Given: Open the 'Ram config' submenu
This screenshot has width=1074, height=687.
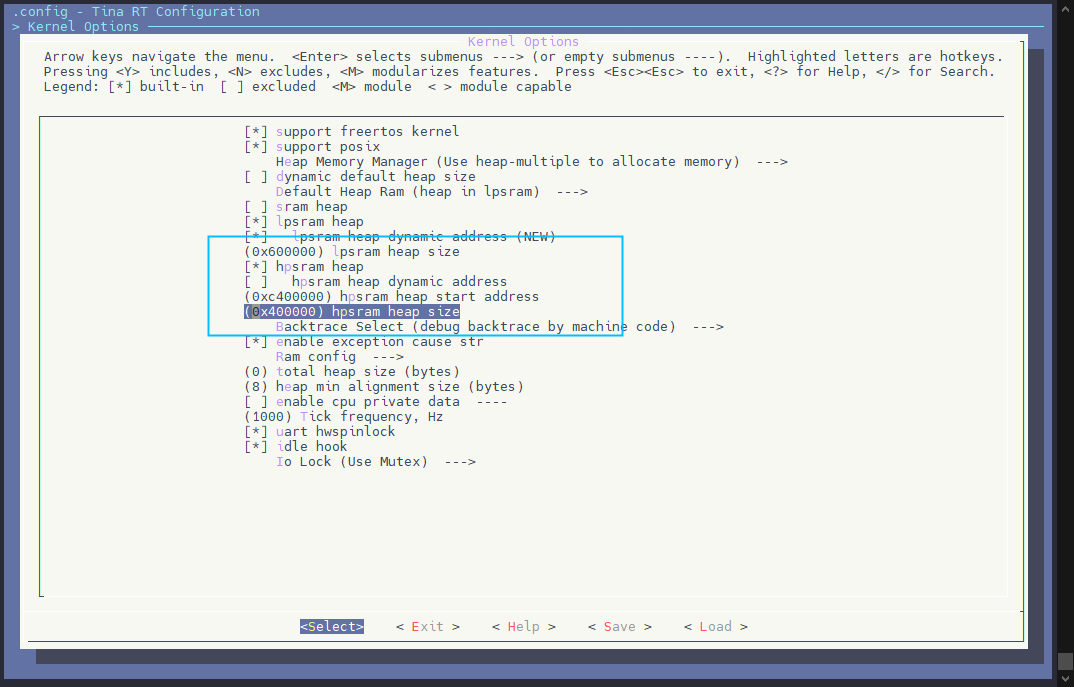Looking at the screenshot, I should 338,357.
